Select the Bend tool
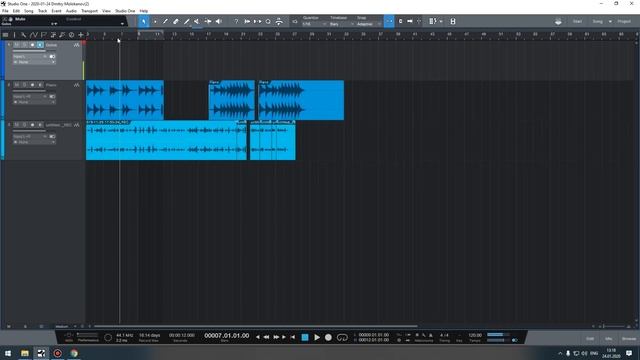 click(x=208, y=21)
